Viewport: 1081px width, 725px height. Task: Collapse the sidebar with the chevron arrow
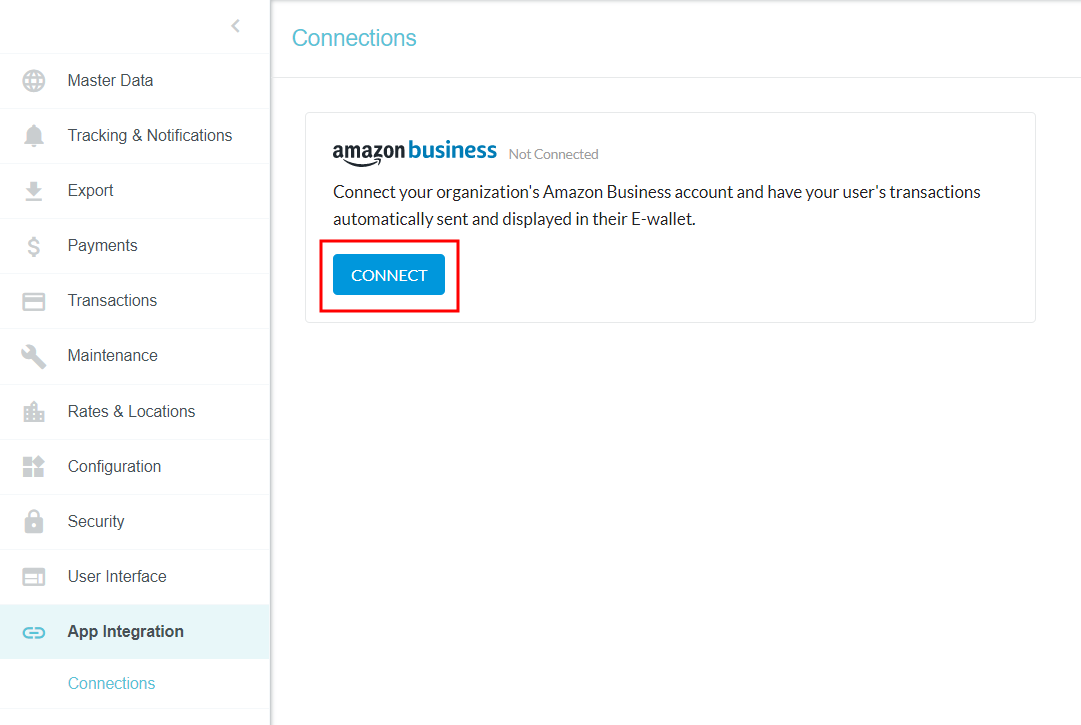236,26
